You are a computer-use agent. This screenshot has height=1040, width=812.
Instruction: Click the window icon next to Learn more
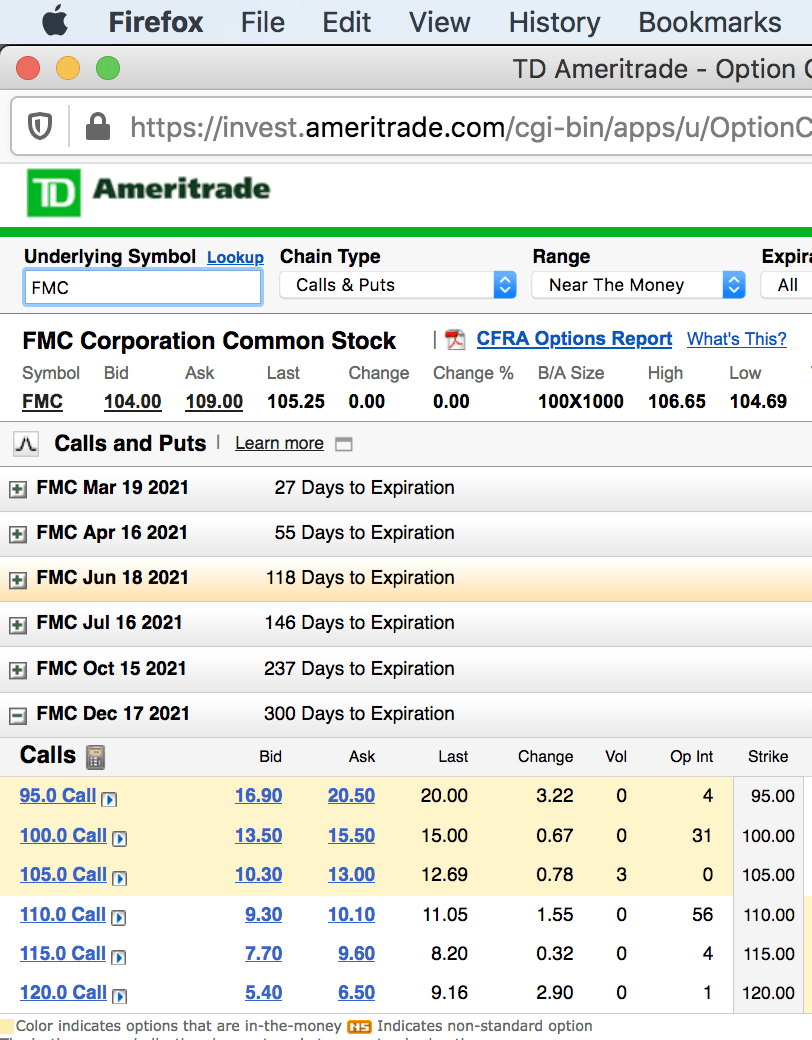point(344,444)
